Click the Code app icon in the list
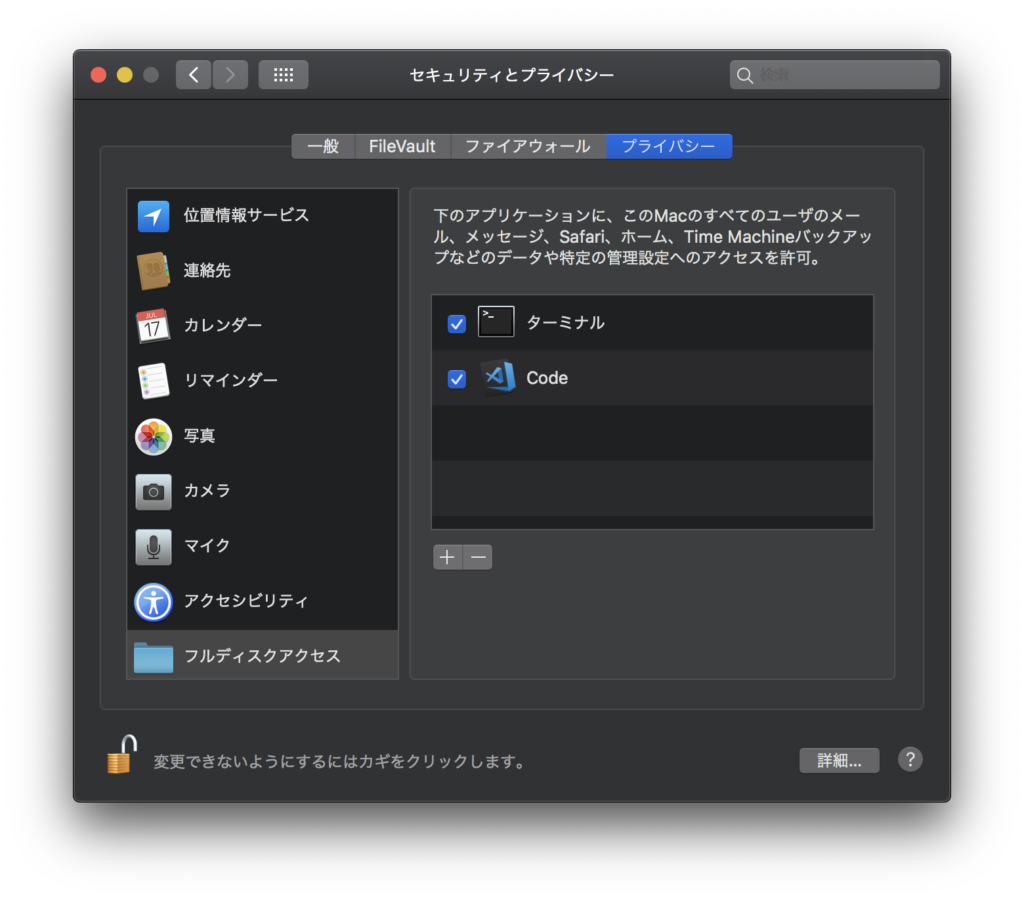1024x899 pixels. tap(496, 378)
